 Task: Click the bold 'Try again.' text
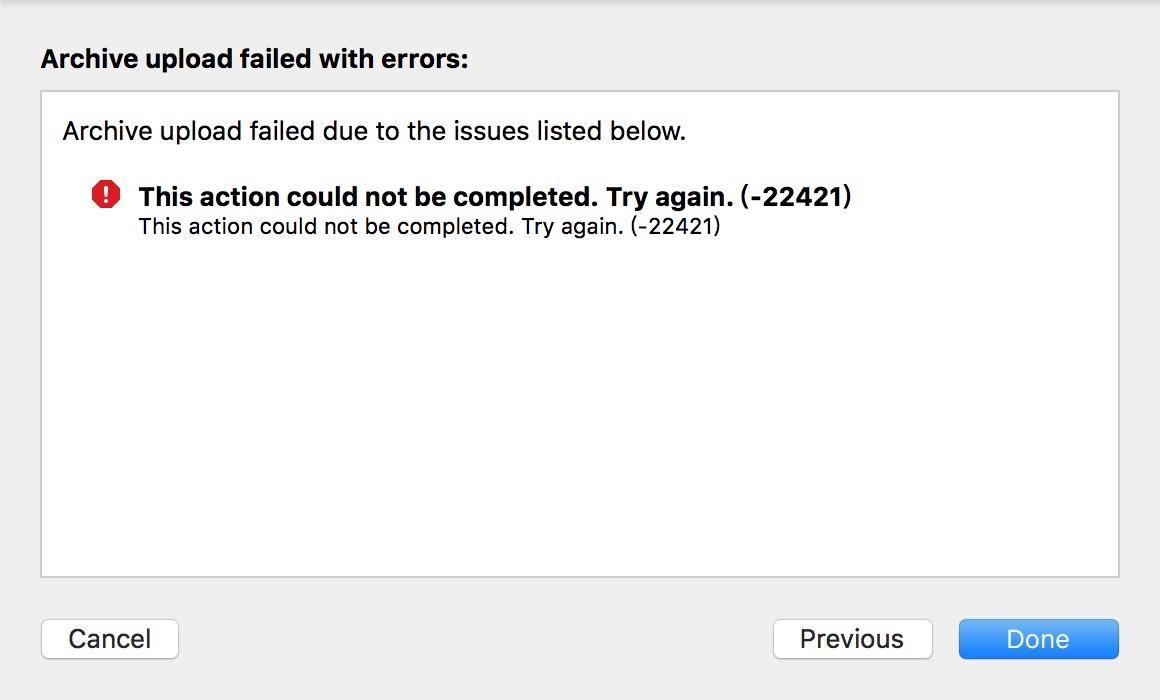click(x=670, y=197)
